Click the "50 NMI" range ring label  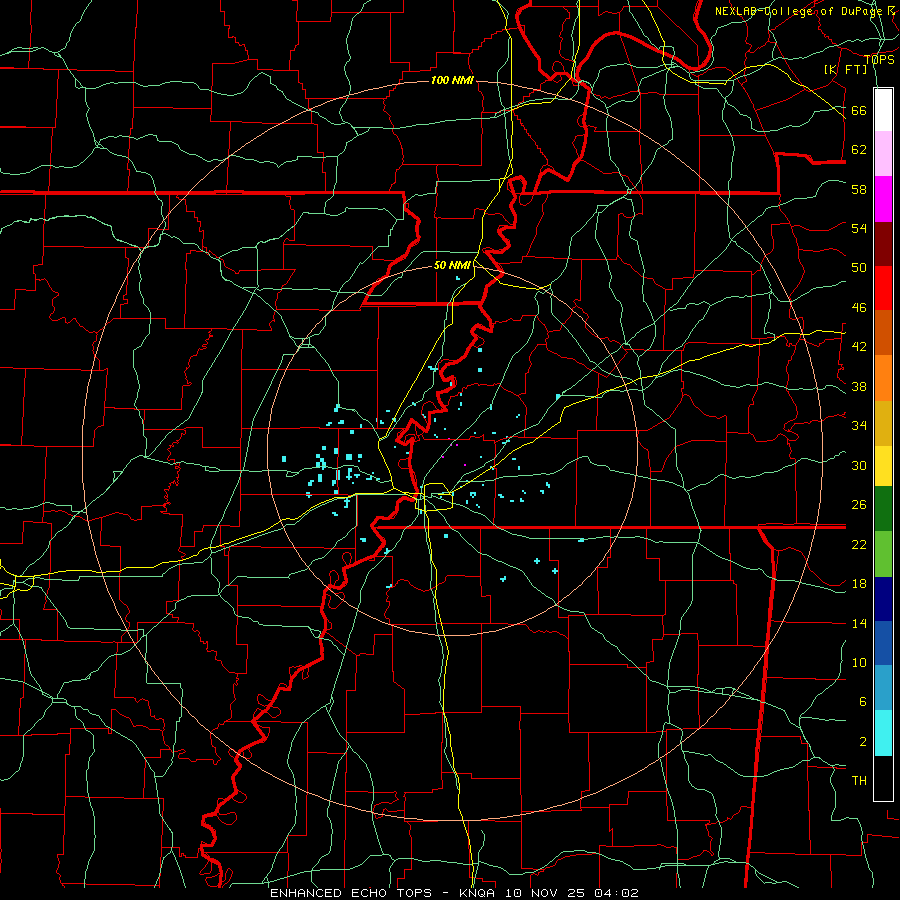[452, 265]
